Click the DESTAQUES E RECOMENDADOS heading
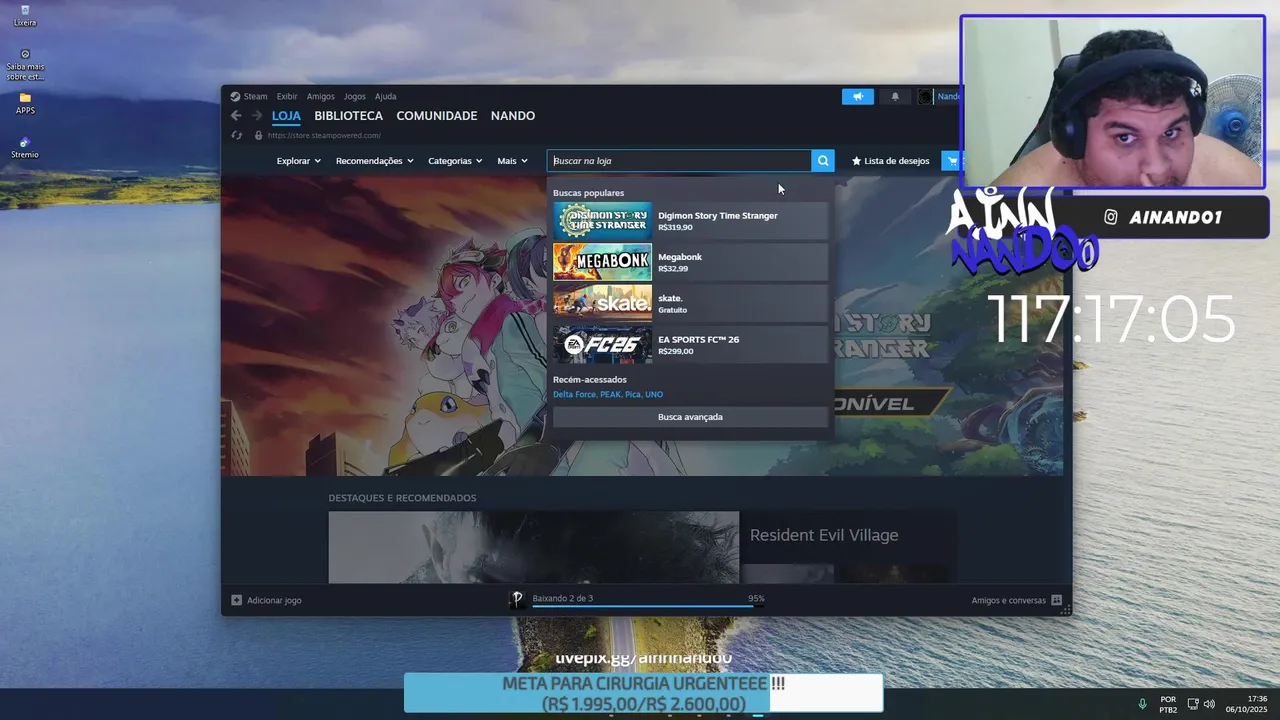1280x720 pixels. point(402,498)
